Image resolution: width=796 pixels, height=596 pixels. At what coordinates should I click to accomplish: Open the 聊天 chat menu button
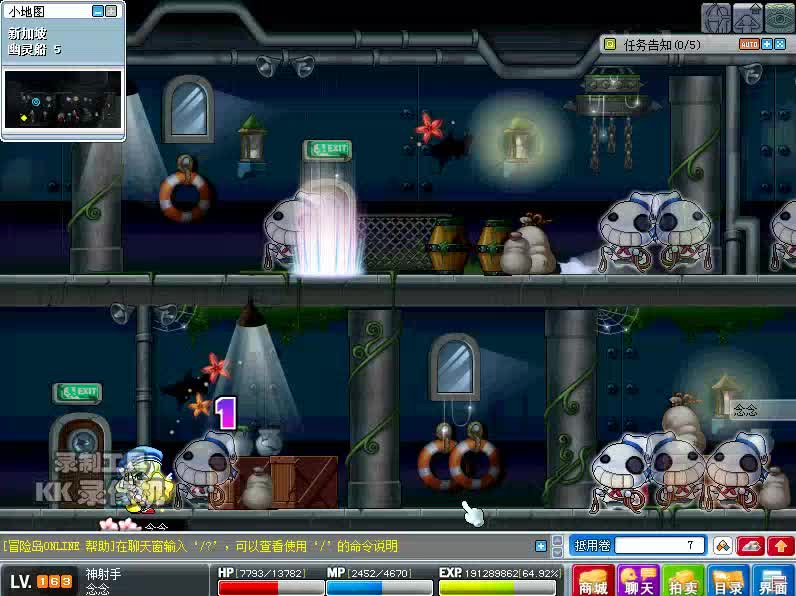pos(638,580)
